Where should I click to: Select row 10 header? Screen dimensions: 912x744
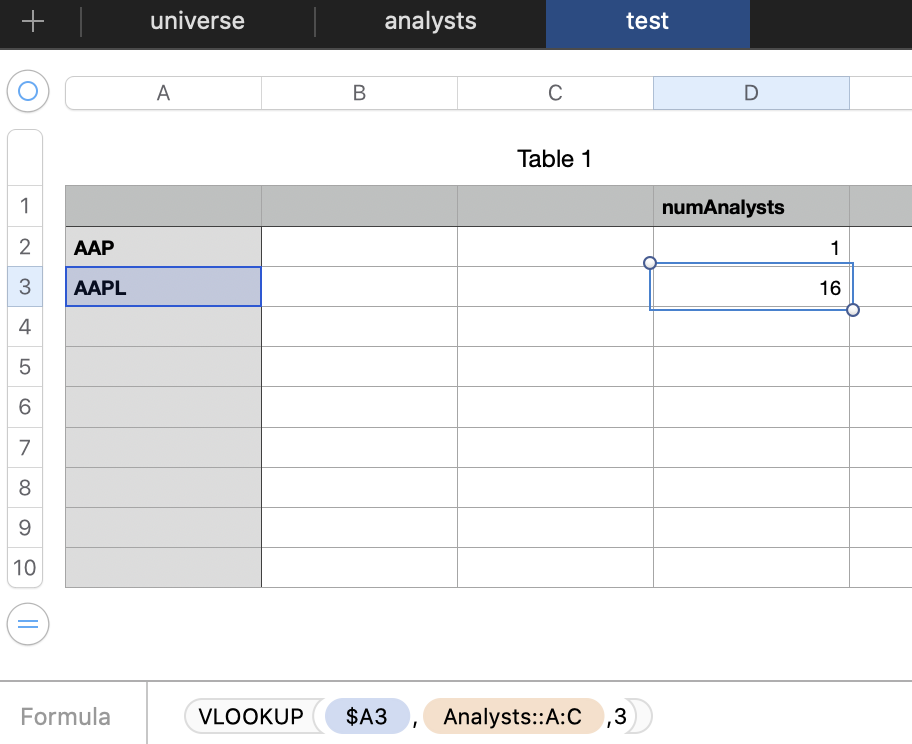25,568
